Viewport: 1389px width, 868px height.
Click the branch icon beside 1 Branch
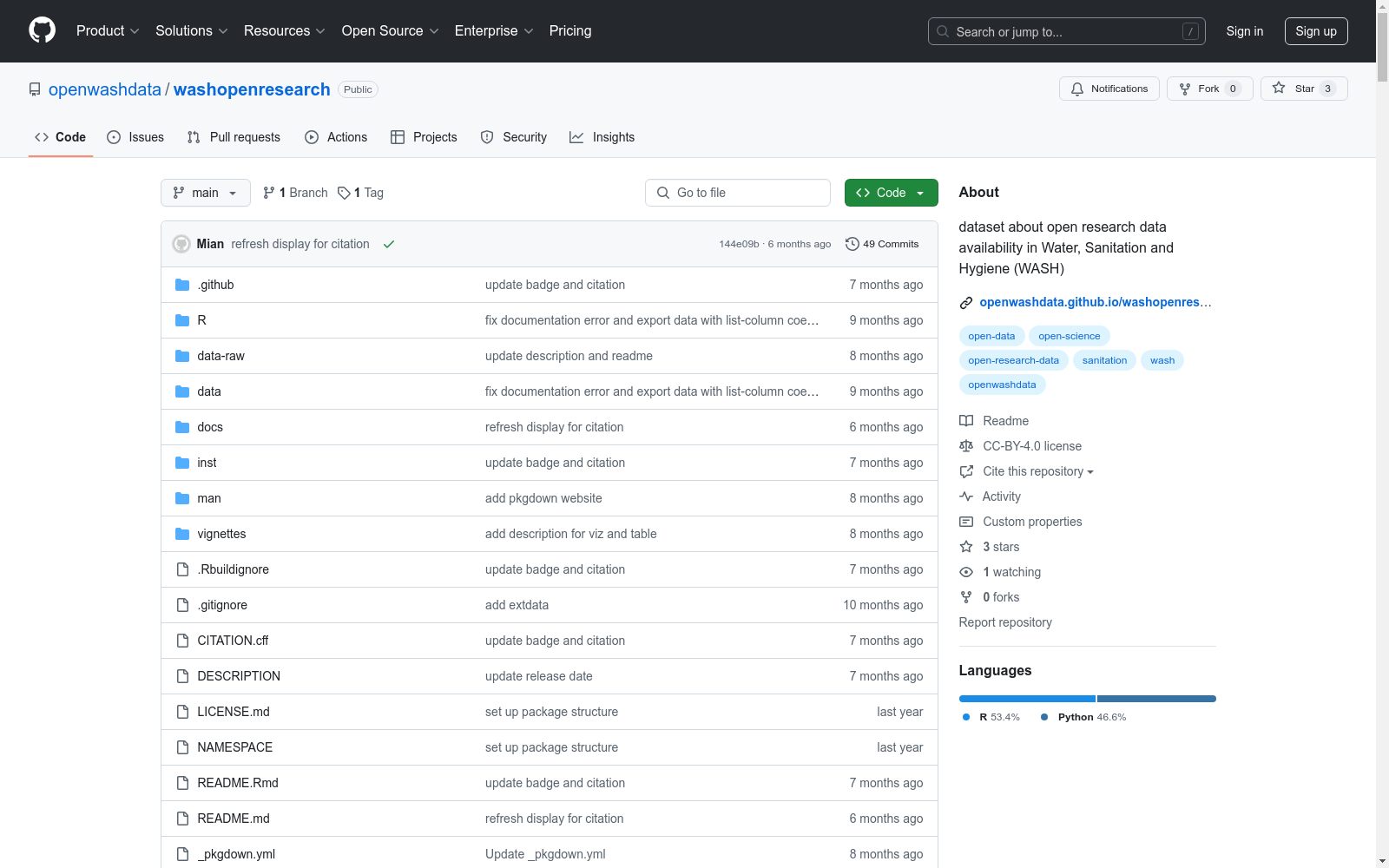269,193
